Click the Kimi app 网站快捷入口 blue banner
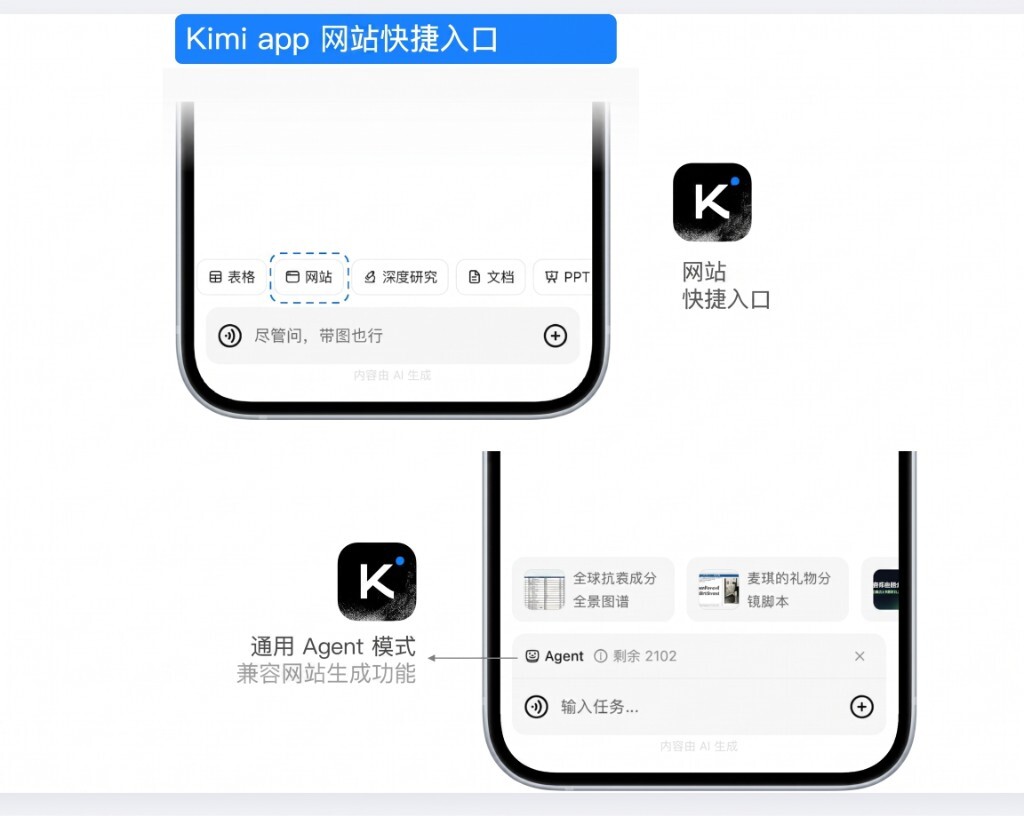Screen dimensions: 1024x816 [396, 39]
